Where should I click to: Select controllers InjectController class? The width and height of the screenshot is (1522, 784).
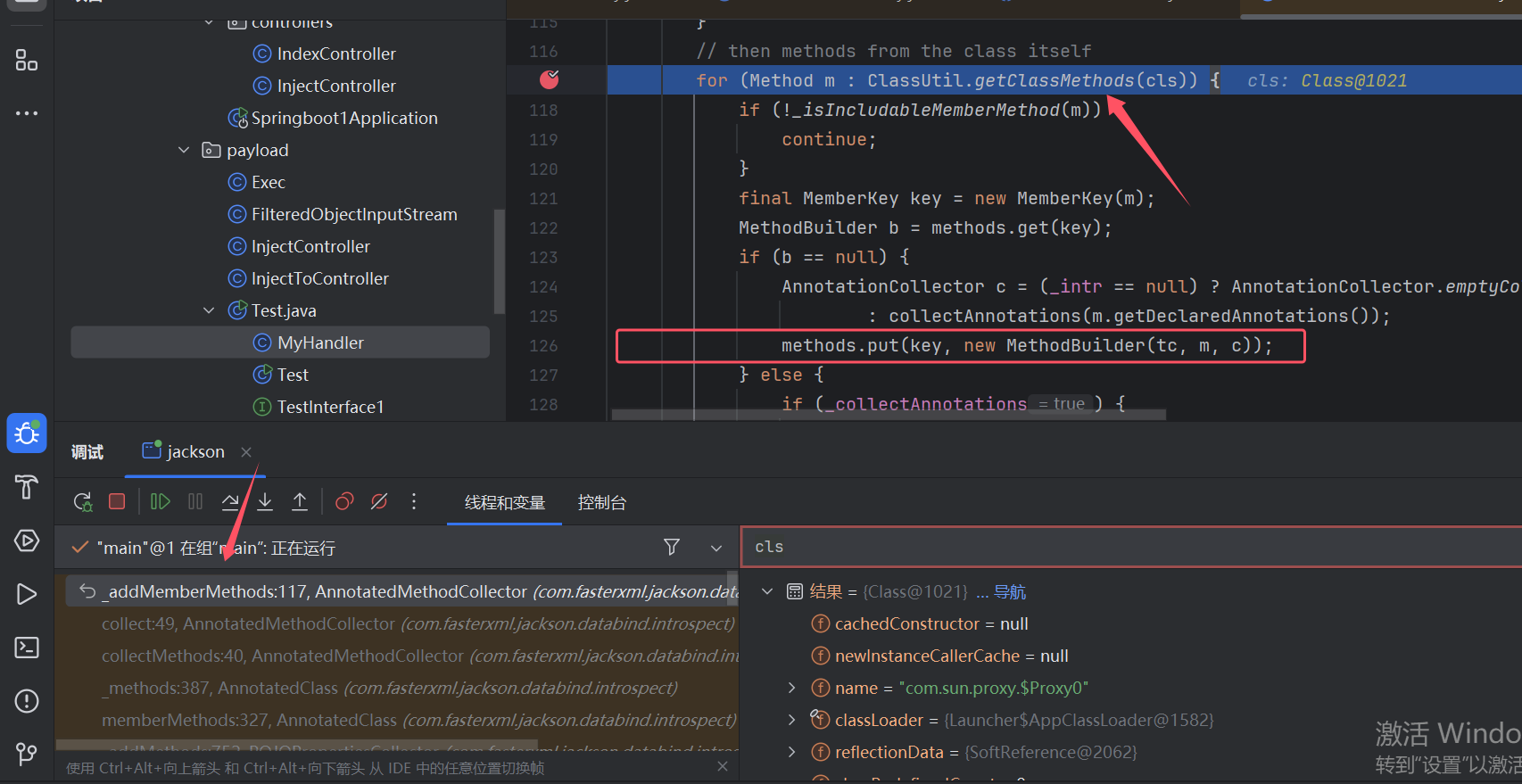pos(335,86)
